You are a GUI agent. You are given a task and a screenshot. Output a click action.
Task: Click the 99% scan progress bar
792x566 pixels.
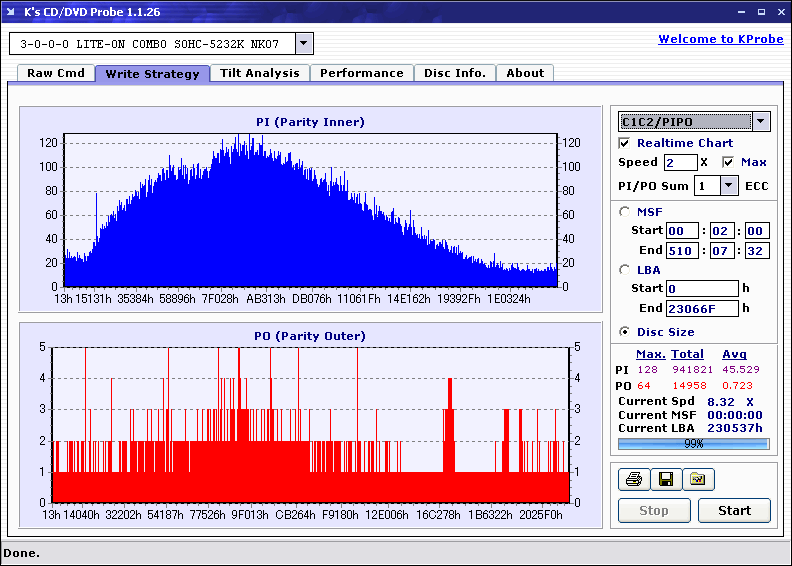(x=693, y=443)
